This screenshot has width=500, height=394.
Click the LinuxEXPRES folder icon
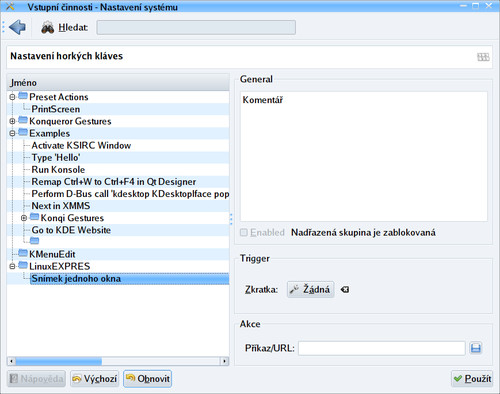[23, 265]
